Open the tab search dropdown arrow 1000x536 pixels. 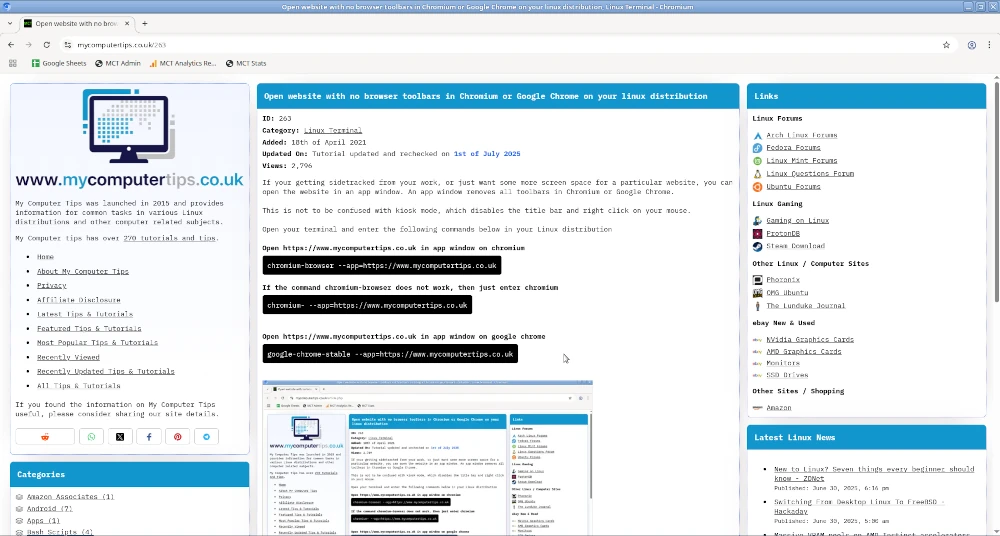click(10, 23)
